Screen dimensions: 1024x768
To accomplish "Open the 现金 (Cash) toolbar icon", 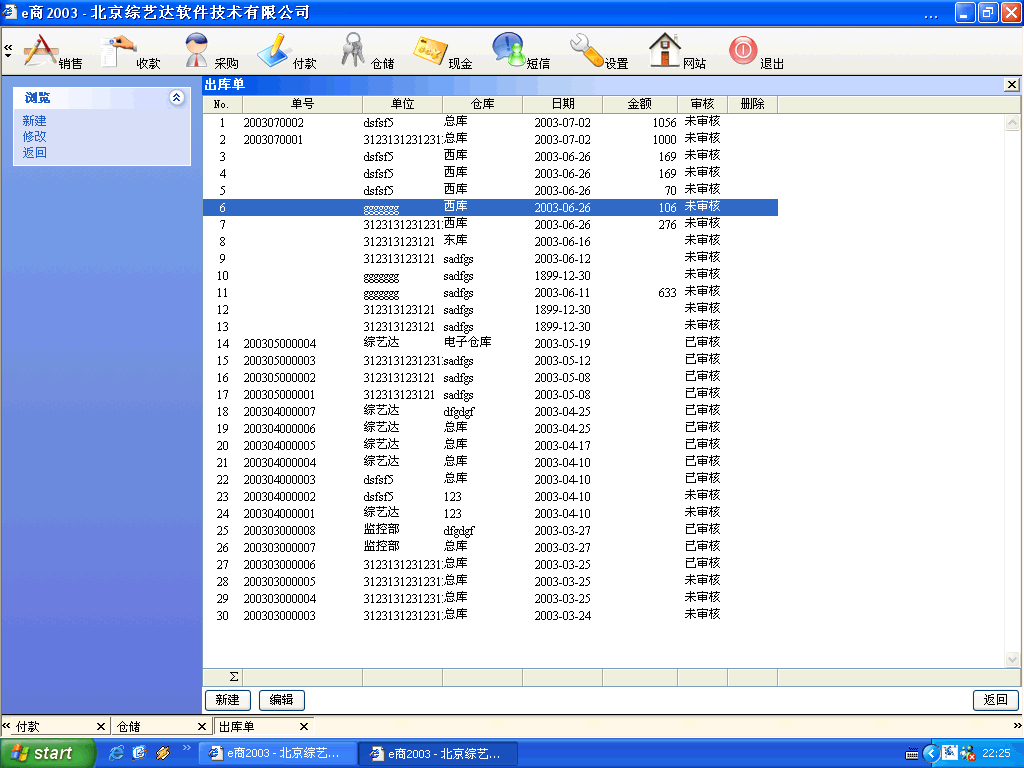I will point(432,51).
